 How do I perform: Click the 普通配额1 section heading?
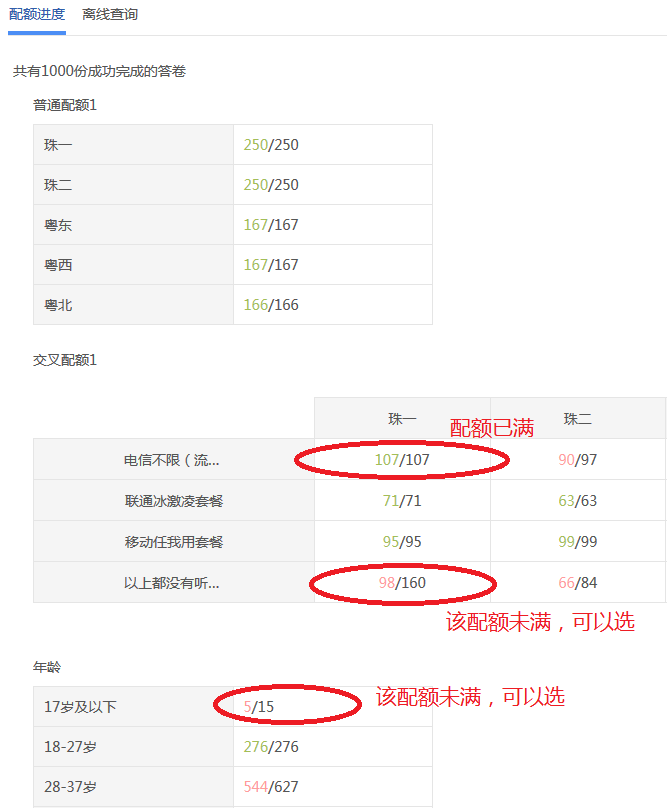pos(65,105)
